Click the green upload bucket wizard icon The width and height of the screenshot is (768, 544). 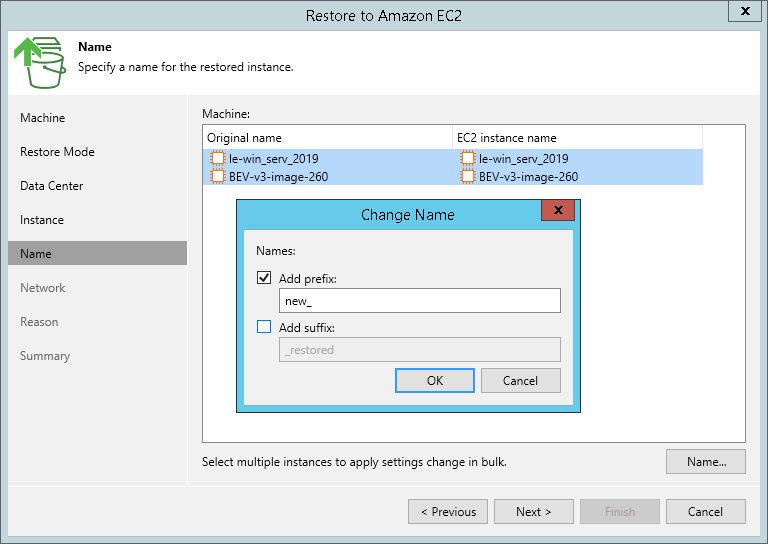39,63
